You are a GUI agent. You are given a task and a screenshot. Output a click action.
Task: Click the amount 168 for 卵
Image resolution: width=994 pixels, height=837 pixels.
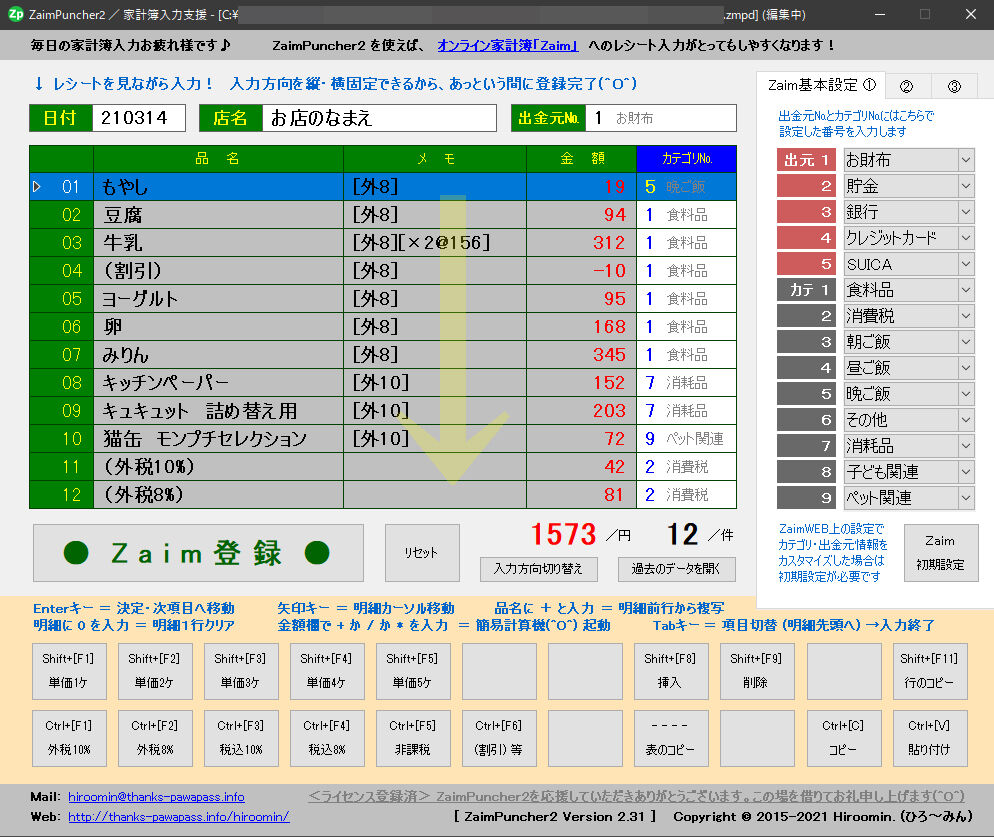pos(581,327)
